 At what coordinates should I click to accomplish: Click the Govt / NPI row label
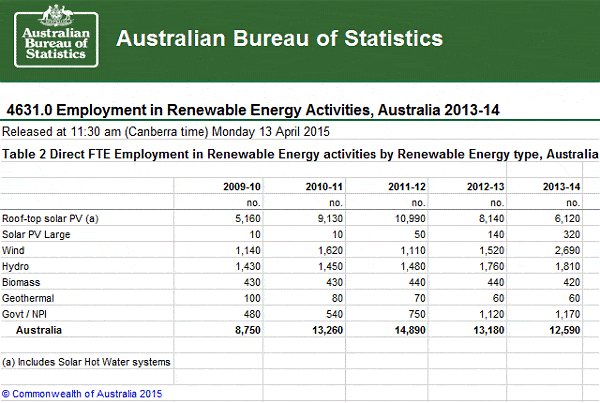[x=24, y=314]
